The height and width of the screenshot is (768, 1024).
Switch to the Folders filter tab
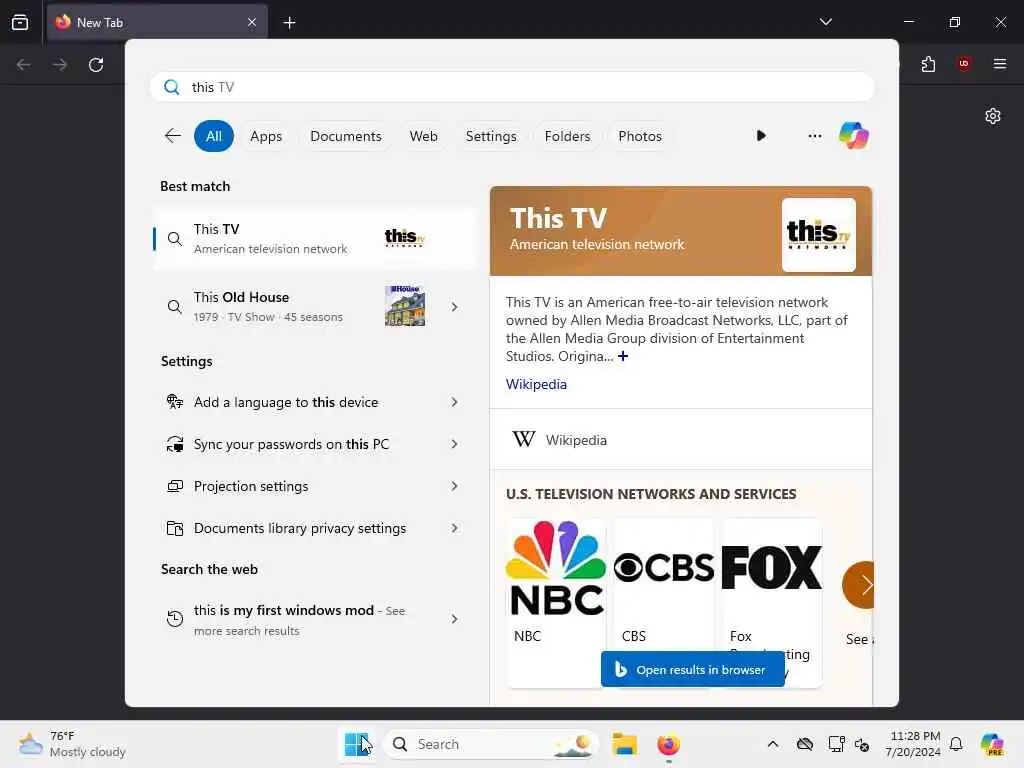[x=568, y=136]
